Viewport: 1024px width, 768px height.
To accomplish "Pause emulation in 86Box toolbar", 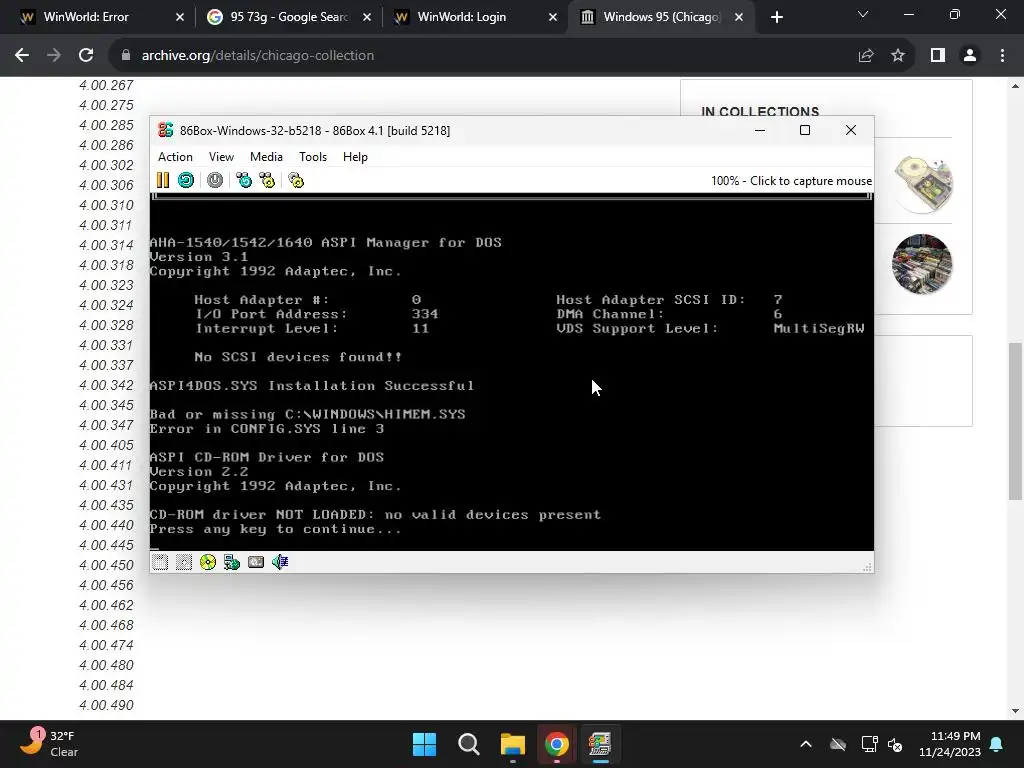I will click(163, 180).
